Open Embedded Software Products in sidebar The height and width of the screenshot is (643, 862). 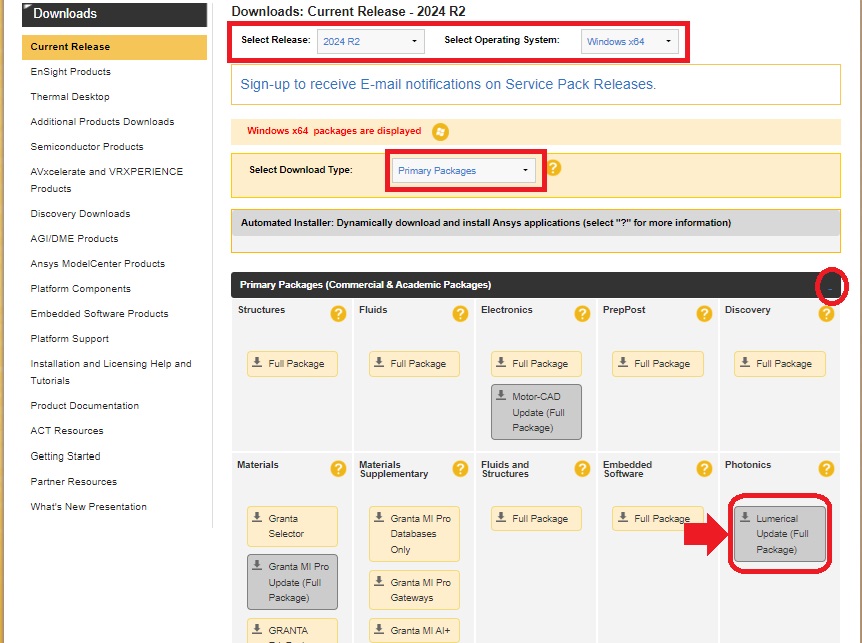click(x=100, y=314)
